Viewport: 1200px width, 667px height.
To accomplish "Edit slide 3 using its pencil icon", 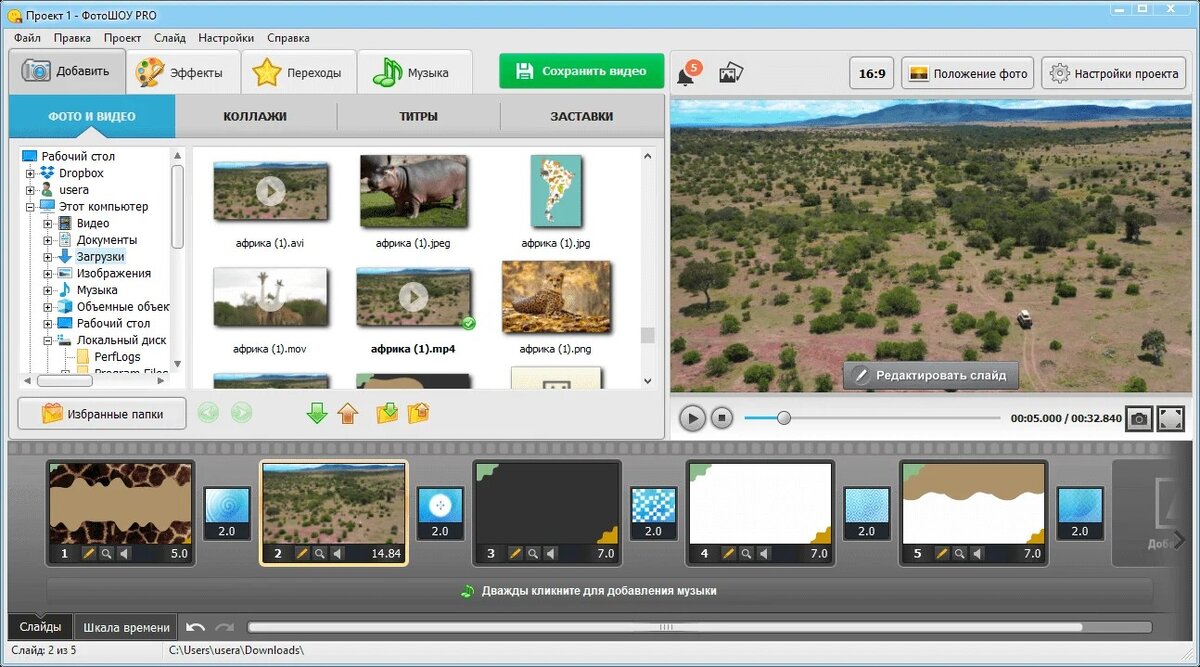I will [x=516, y=553].
